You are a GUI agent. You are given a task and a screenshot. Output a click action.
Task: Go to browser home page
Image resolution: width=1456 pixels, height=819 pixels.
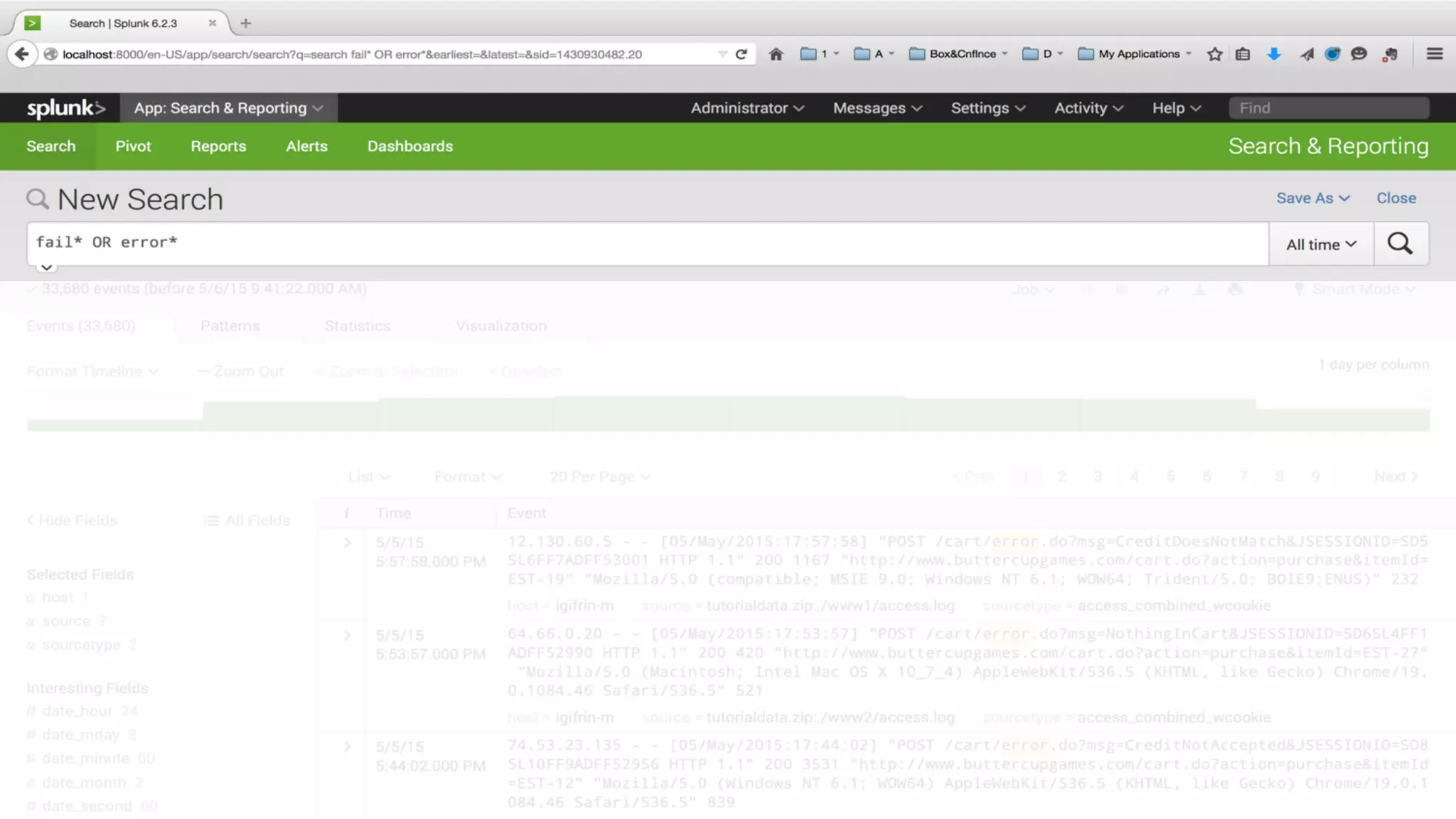coord(776,54)
